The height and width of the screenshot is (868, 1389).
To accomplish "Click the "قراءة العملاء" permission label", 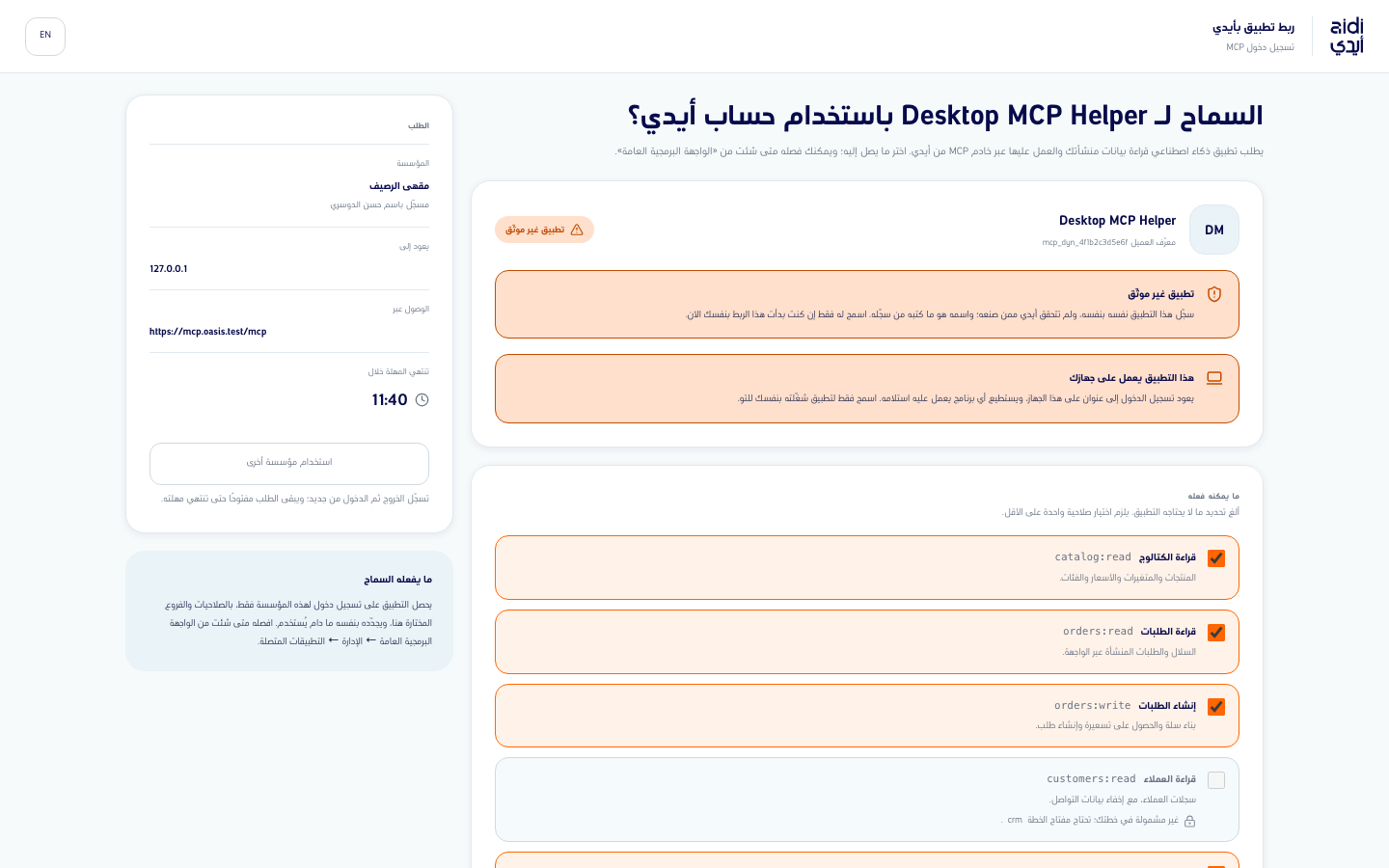I will coord(1170,779).
